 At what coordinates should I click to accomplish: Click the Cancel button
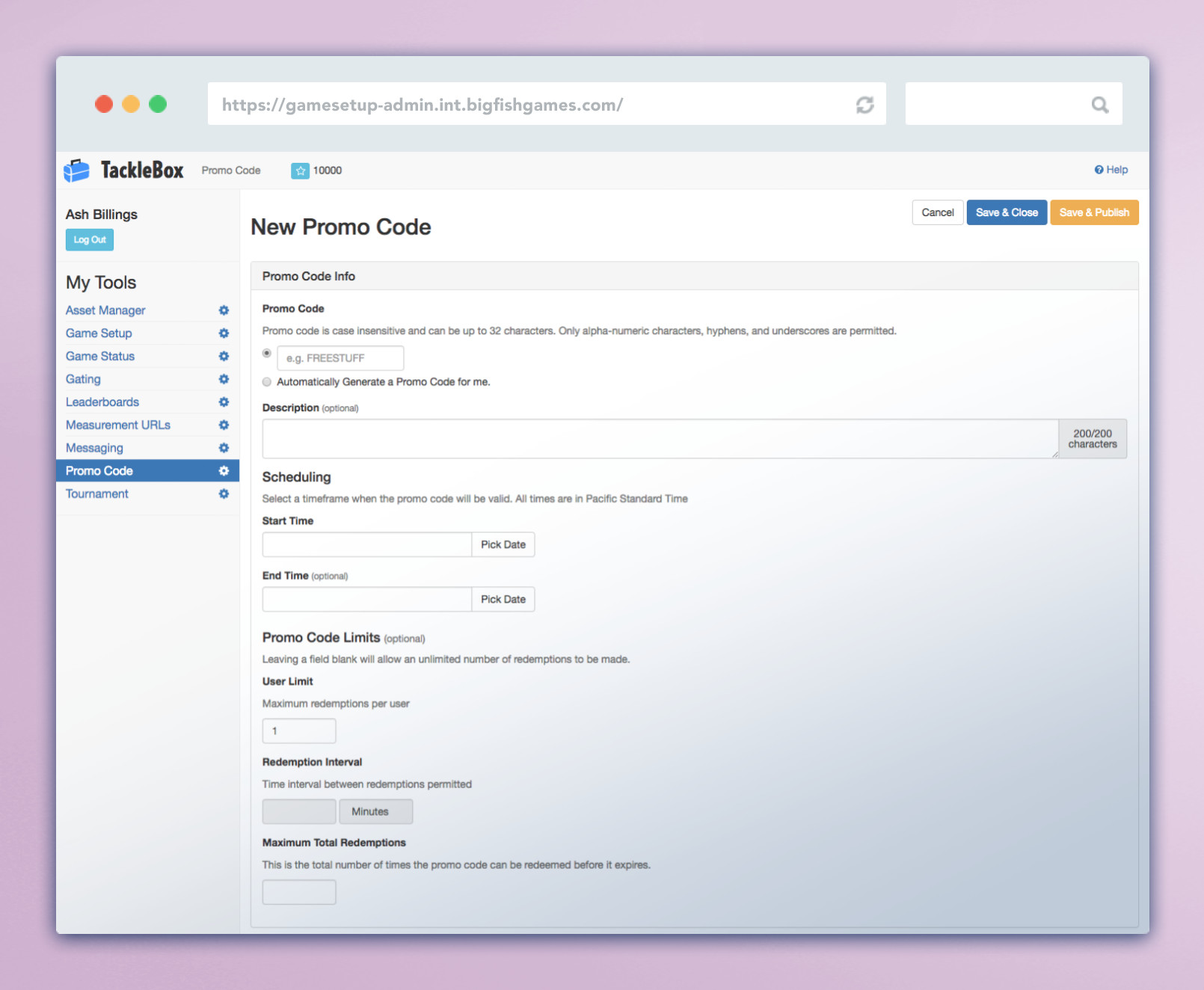click(x=938, y=212)
